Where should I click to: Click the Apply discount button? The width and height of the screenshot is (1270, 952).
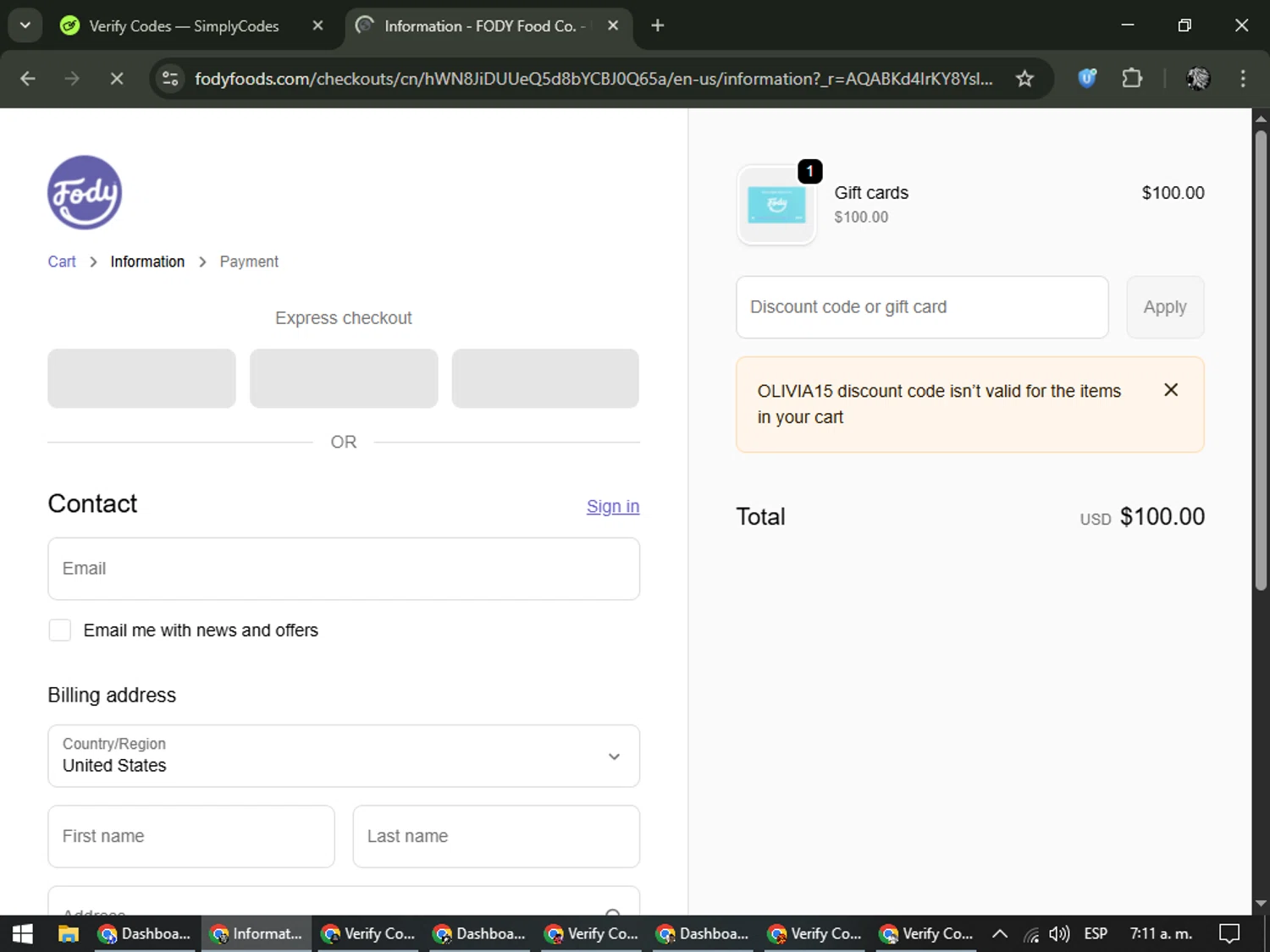coord(1165,307)
